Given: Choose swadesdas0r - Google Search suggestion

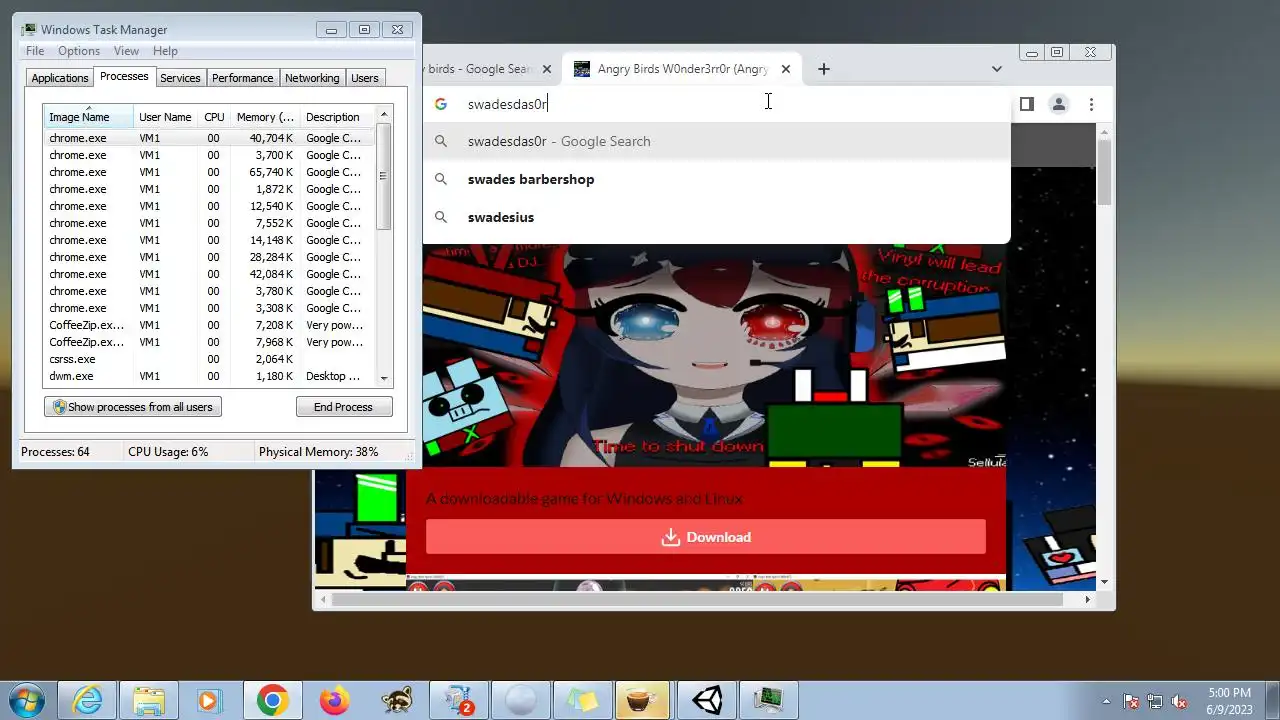Looking at the screenshot, I should click(716, 141).
